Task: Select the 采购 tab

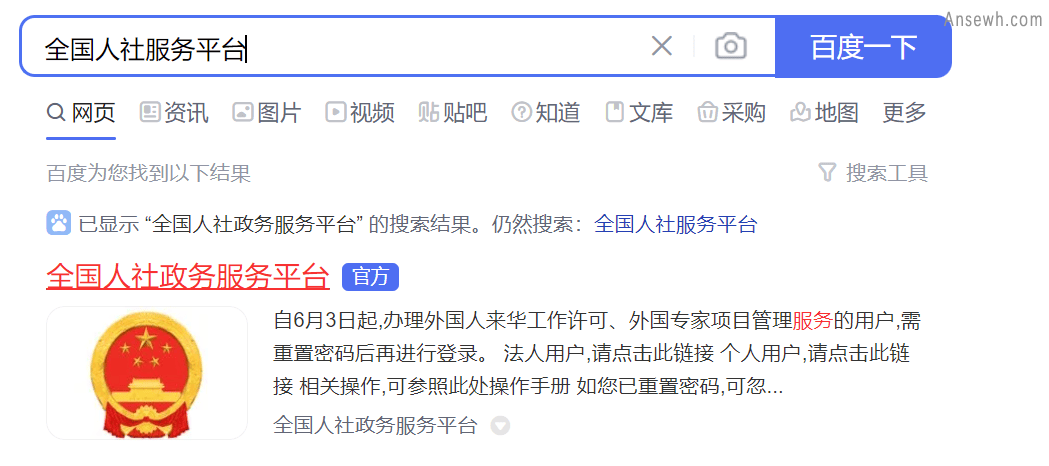Action: click(731, 112)
